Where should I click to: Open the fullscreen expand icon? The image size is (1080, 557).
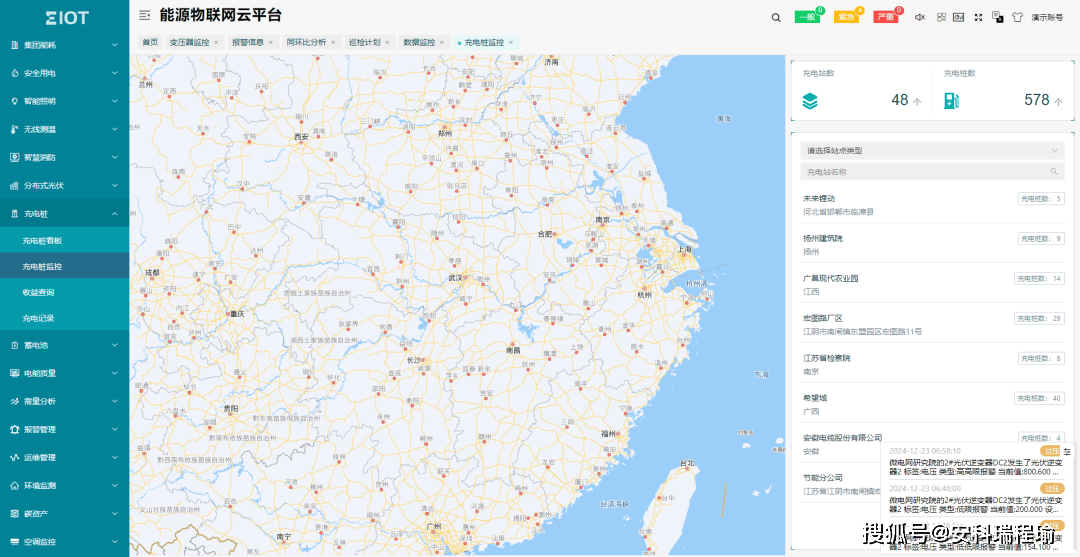point(978,17)
